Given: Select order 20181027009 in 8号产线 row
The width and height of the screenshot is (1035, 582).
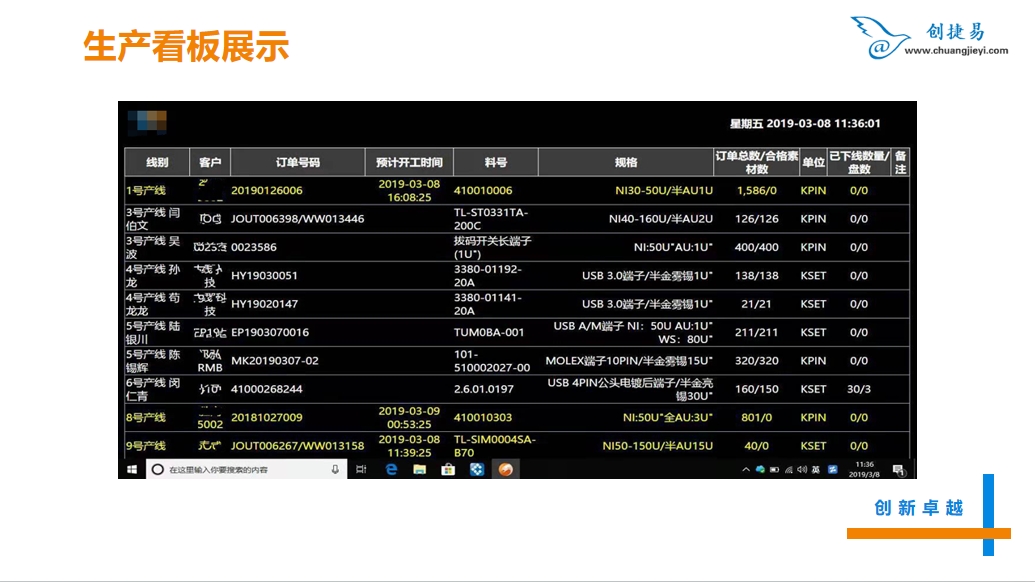Looking at the screenshot, I should click(266, 417).
